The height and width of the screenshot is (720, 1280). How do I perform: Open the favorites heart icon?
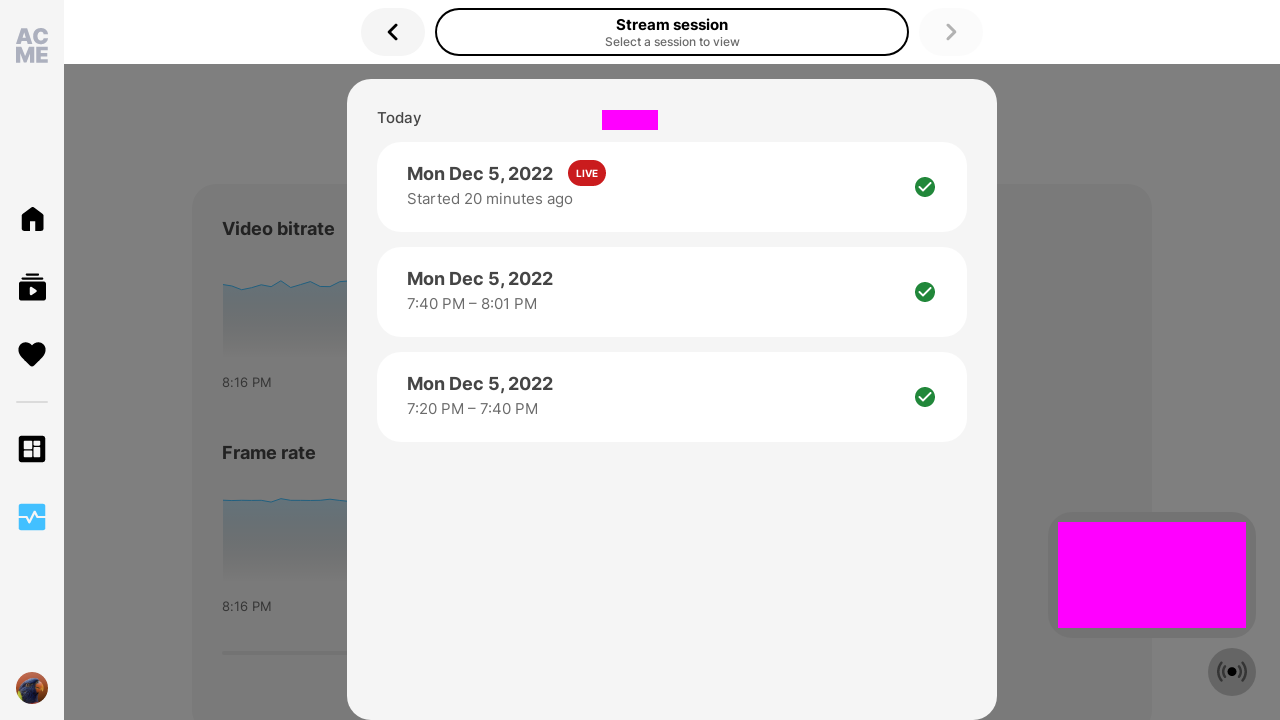click(32, 354)
